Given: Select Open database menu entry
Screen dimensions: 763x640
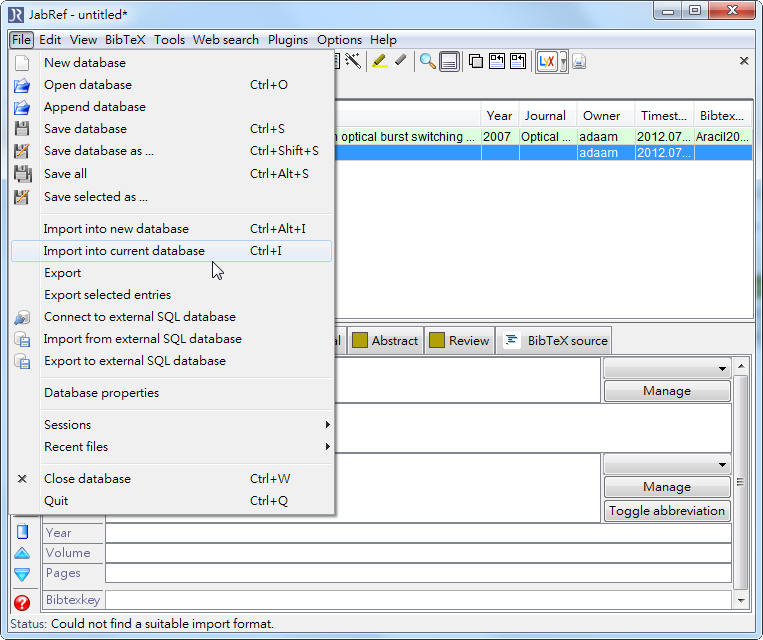Looking at the screenshot, I should point(171,85).
